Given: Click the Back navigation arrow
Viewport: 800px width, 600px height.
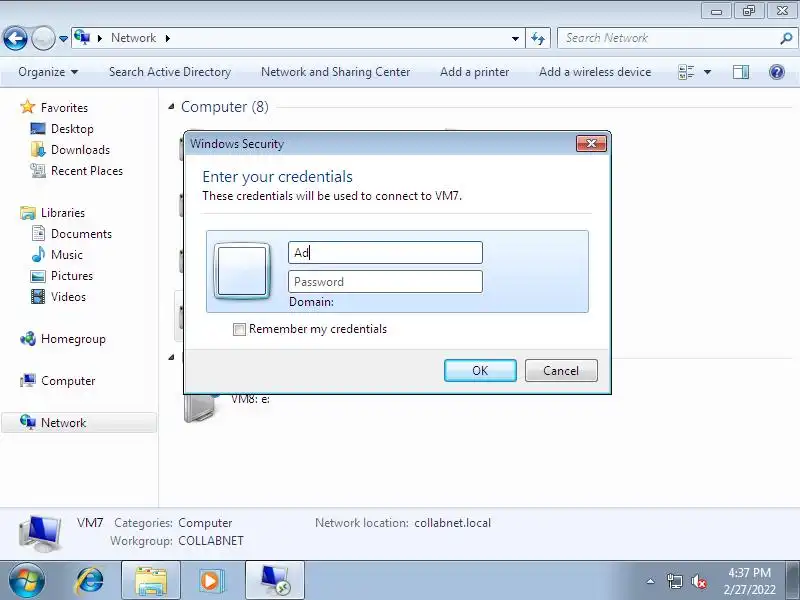Looking at the screenshot, I should [x=15, y=38].
